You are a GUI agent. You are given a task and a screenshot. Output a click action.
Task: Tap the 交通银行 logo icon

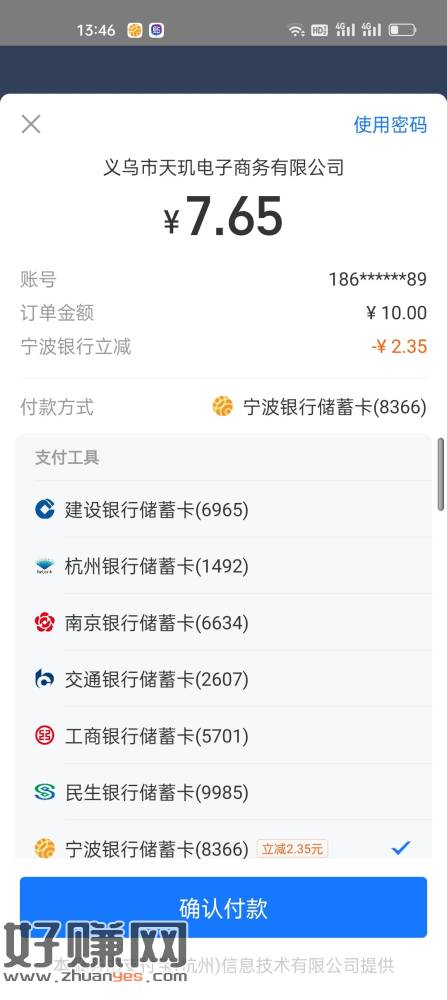click(x=45, y=679)
